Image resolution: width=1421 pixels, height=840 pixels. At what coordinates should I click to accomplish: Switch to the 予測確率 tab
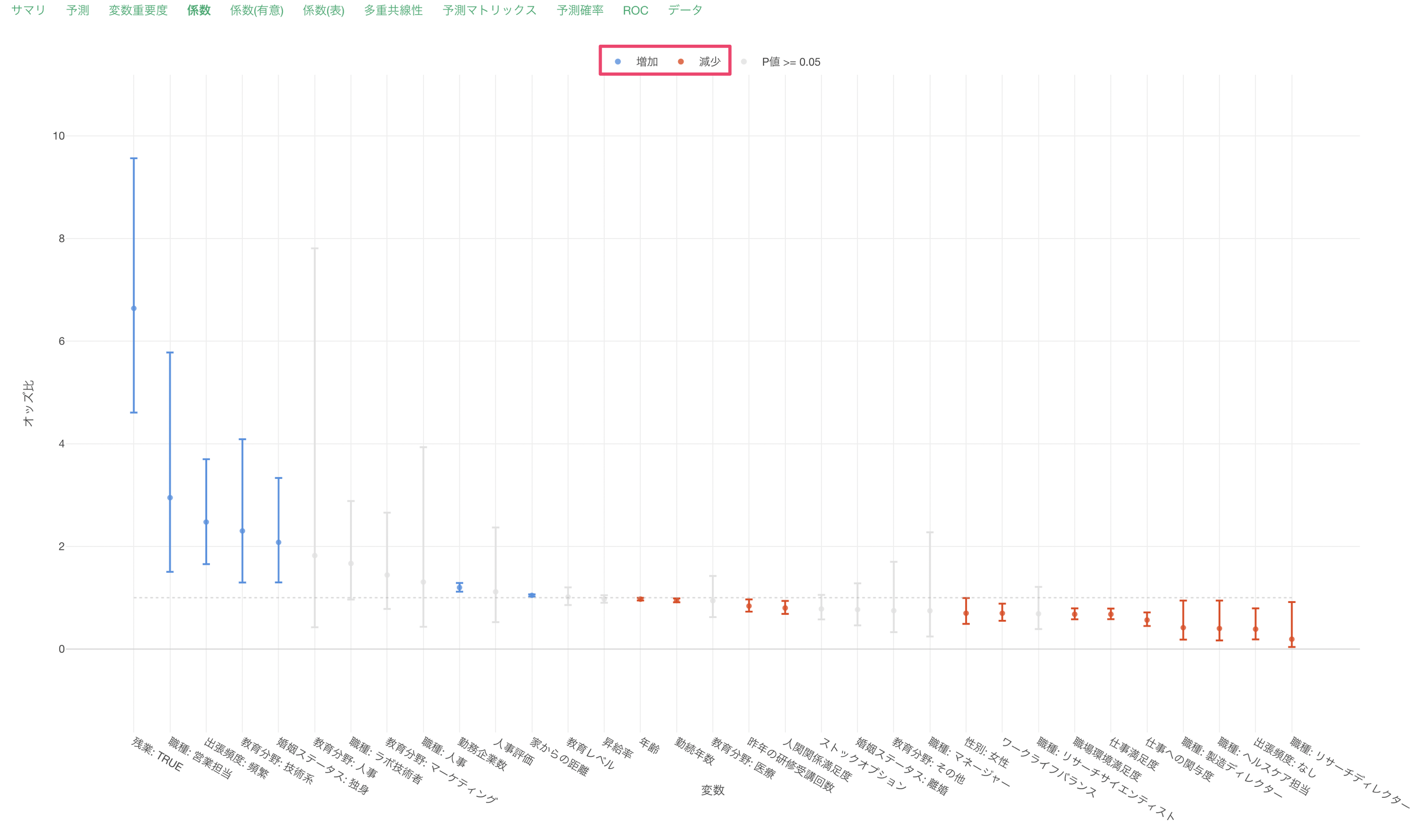tap(580, 10)
